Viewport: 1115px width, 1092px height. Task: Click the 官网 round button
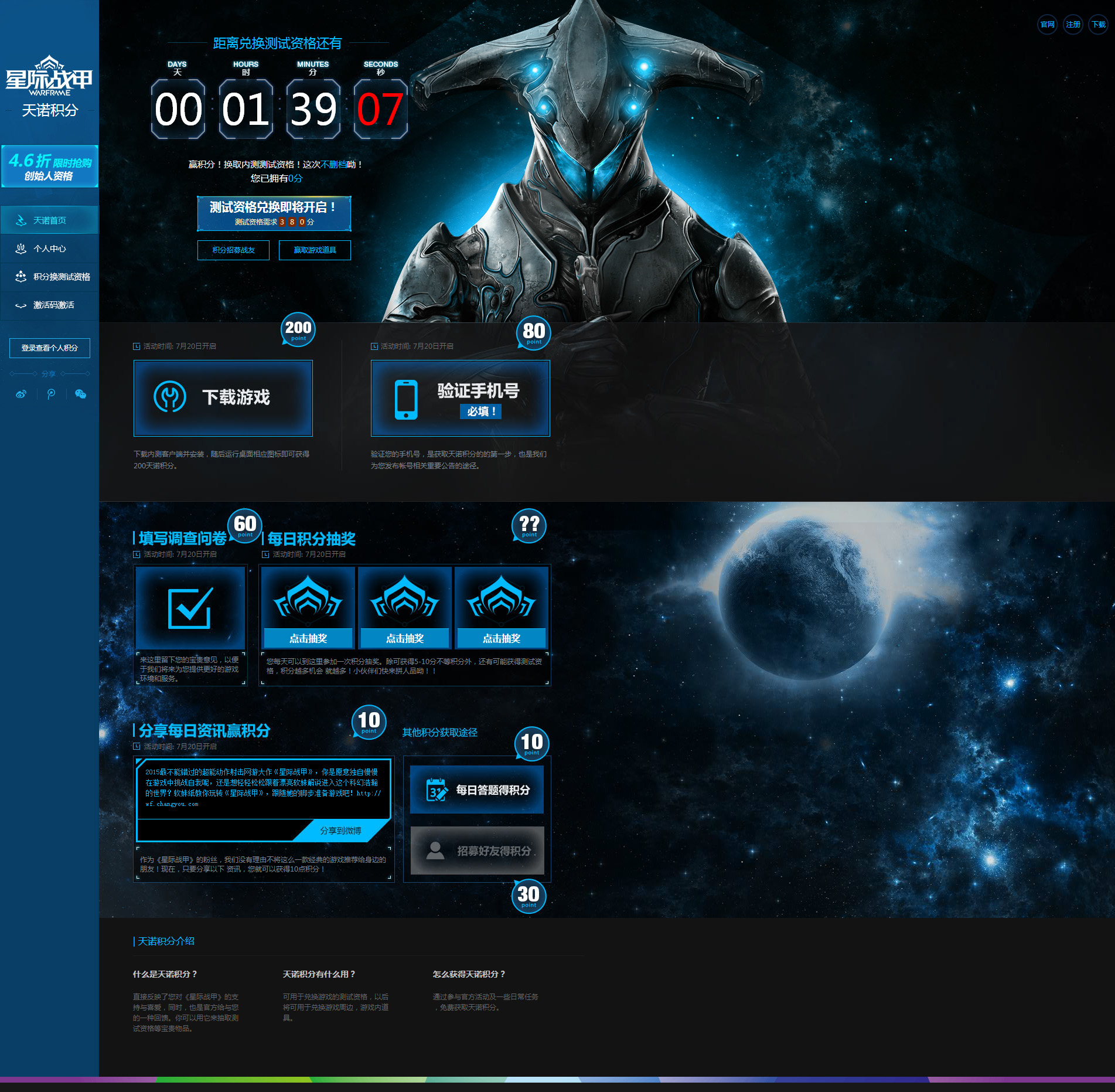(1048, 25)
